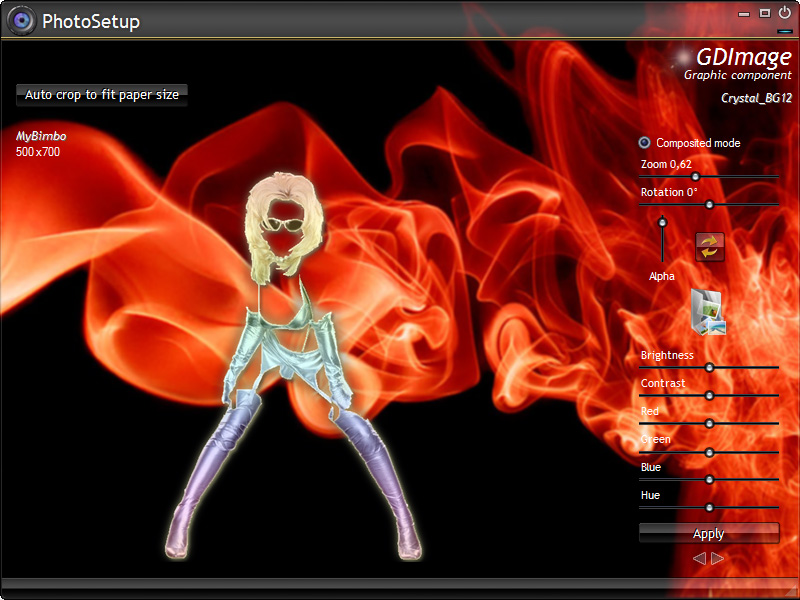Click the Hue slider handle
800x600 pixels.
coord(709,508)
